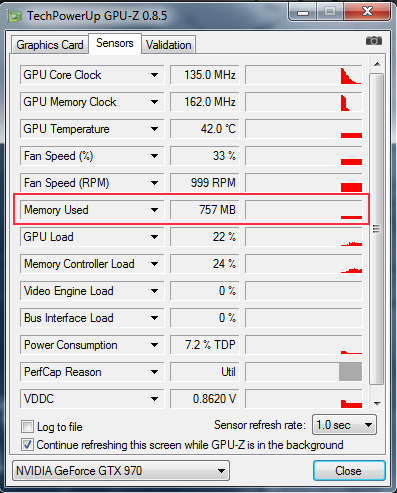Expand the GPU Load sensor dropdown arrow
This screenshot has width=397, height=493.
click(x=154, y=237)
